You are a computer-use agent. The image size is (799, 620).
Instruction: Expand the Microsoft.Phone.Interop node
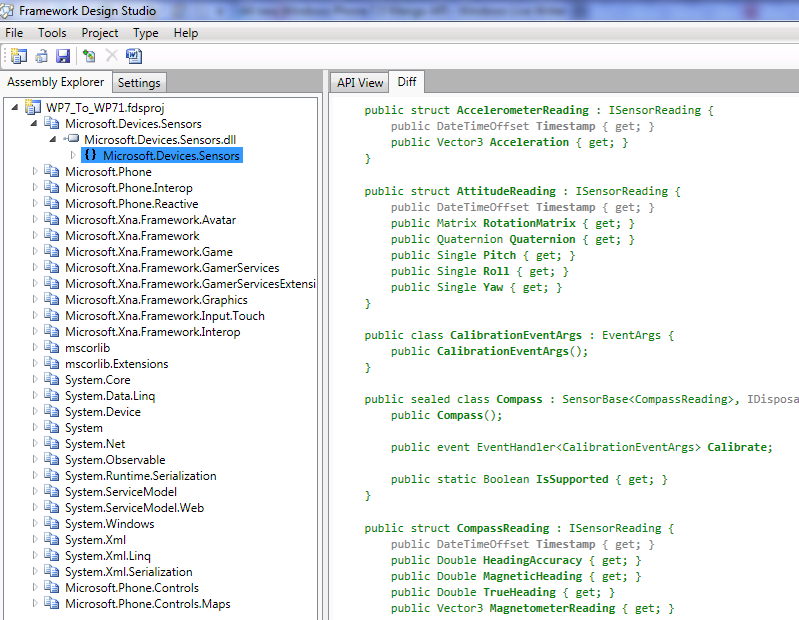(x=35, y=187)
